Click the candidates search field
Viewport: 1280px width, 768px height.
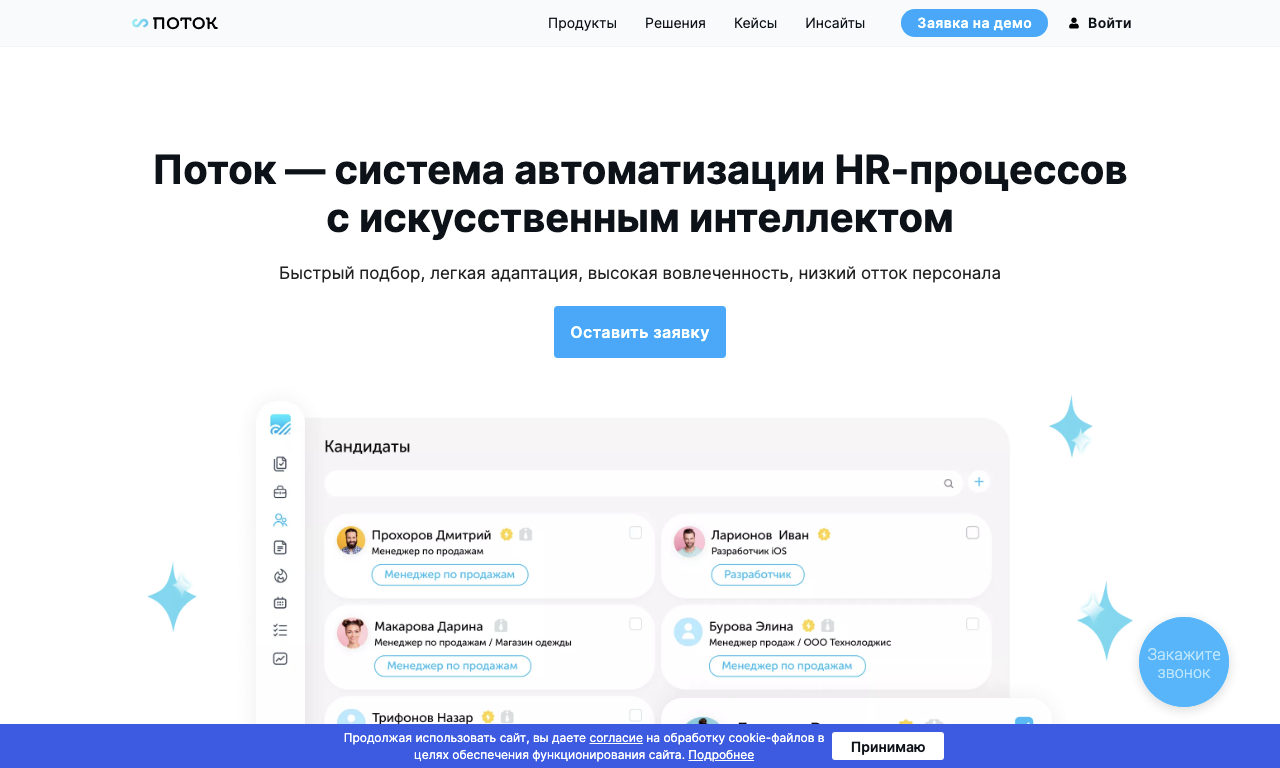tap(643, 483)
